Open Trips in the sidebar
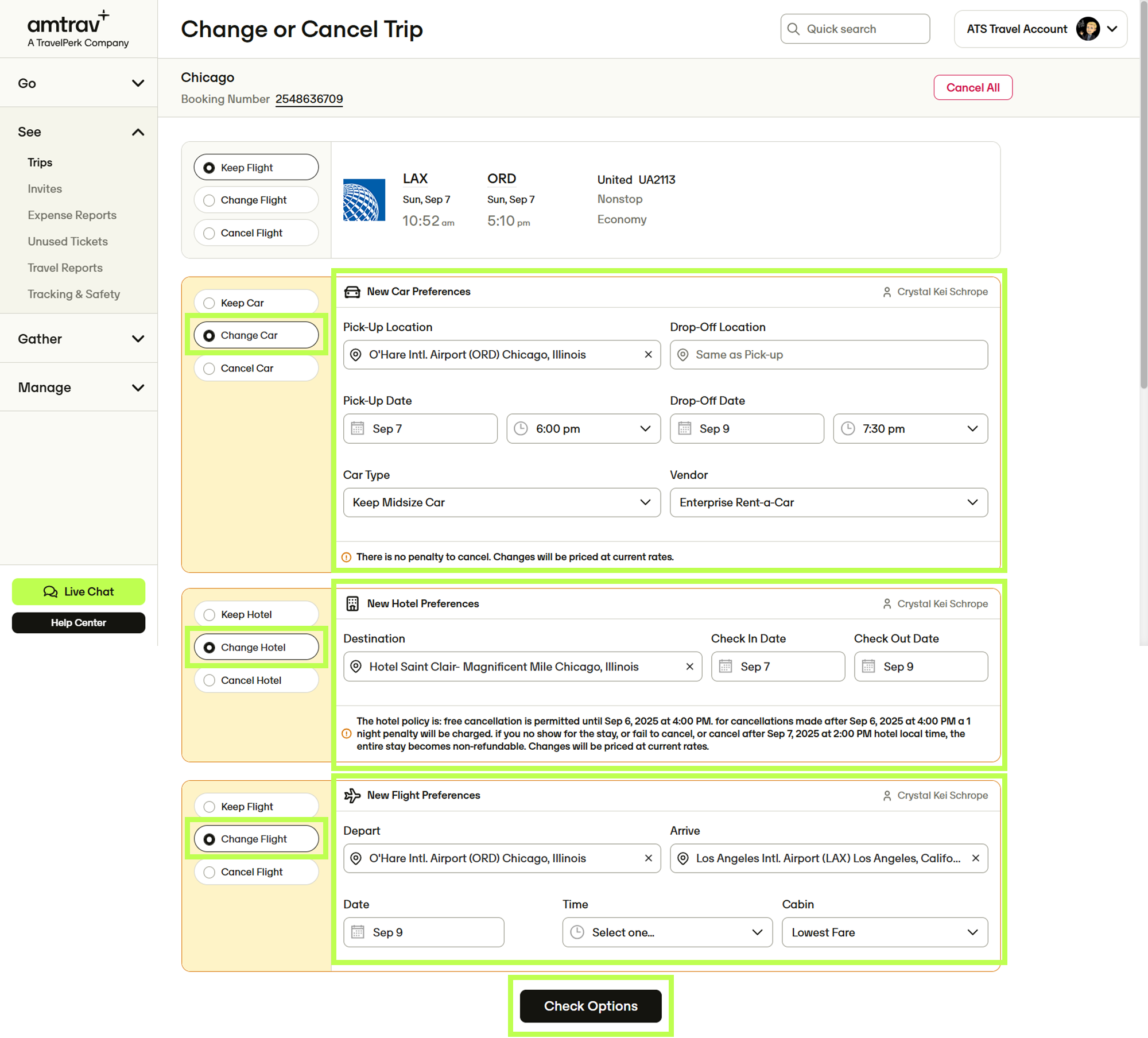1148x1038 pixels. click(x=40, y=162)
